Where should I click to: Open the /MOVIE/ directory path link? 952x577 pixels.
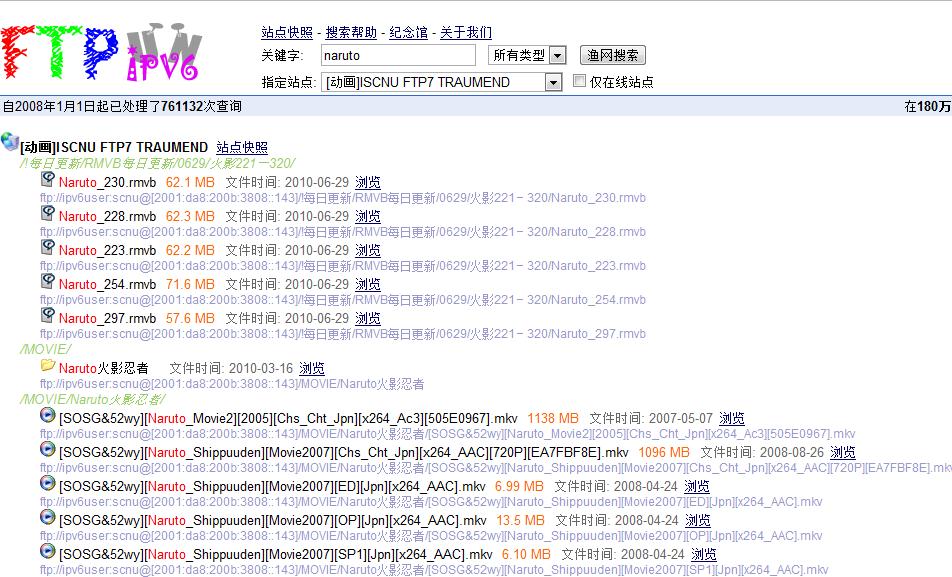[x=45, y=349]
